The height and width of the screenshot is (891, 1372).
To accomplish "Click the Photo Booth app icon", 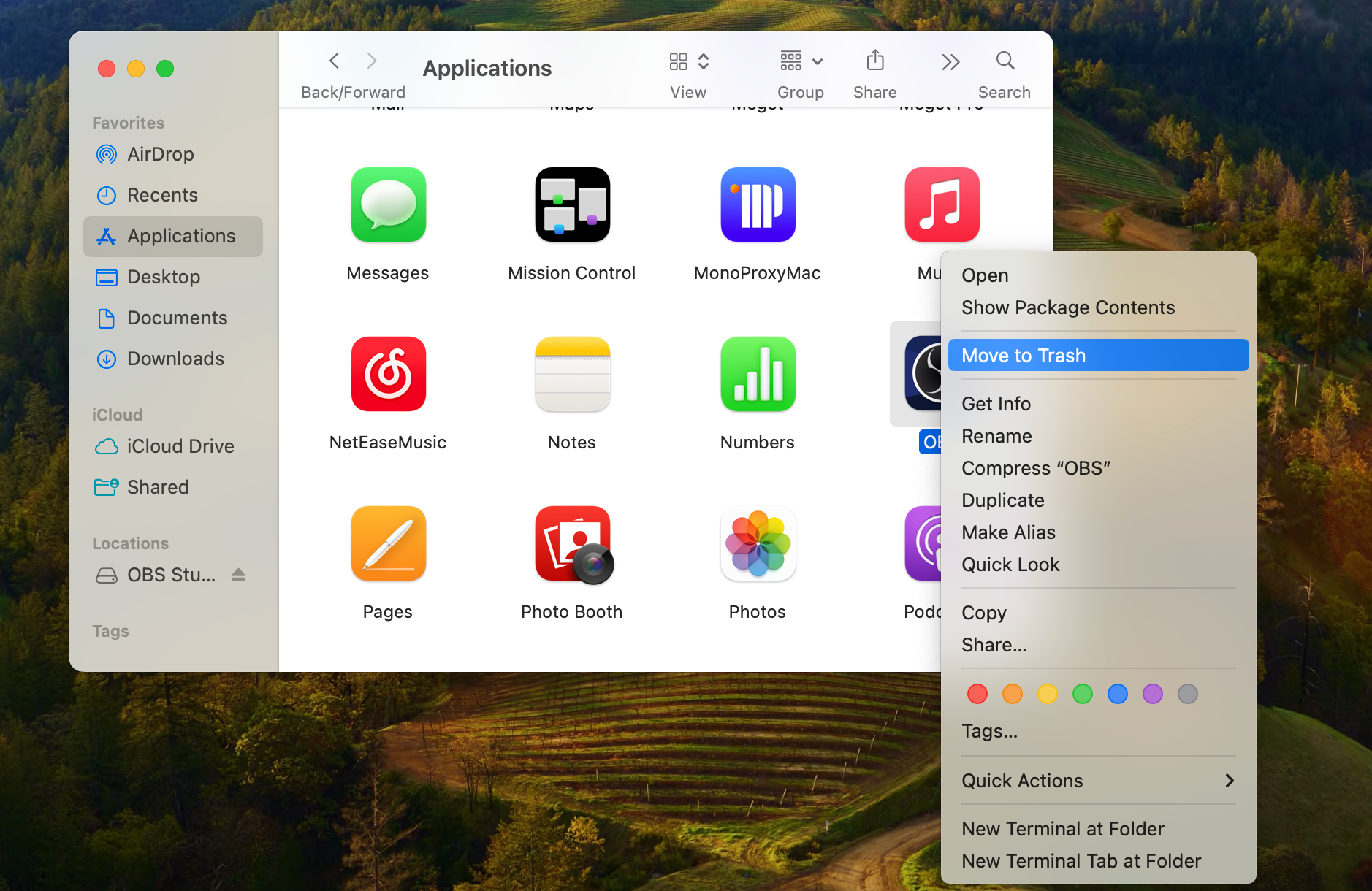I will click(572, 544).
